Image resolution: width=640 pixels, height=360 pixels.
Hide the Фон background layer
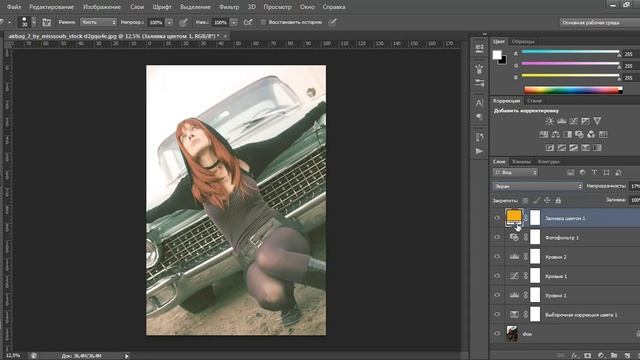tap(497, 333)
